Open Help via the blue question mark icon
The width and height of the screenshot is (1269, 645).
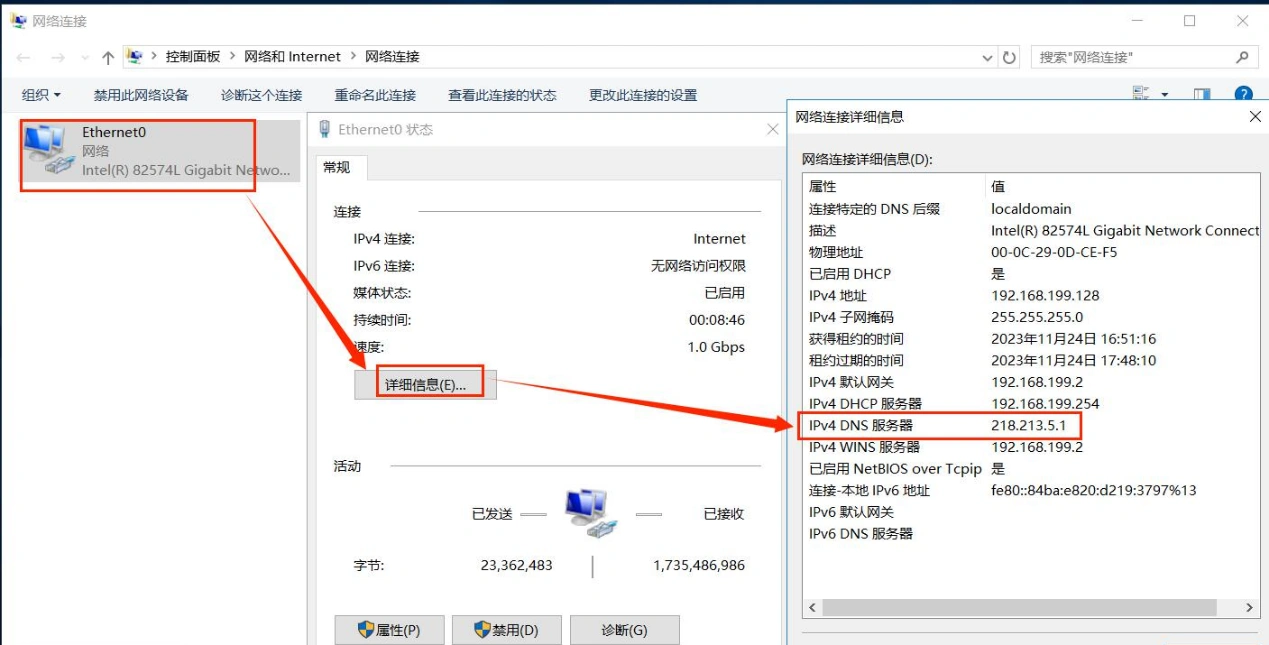[1243, 94]
